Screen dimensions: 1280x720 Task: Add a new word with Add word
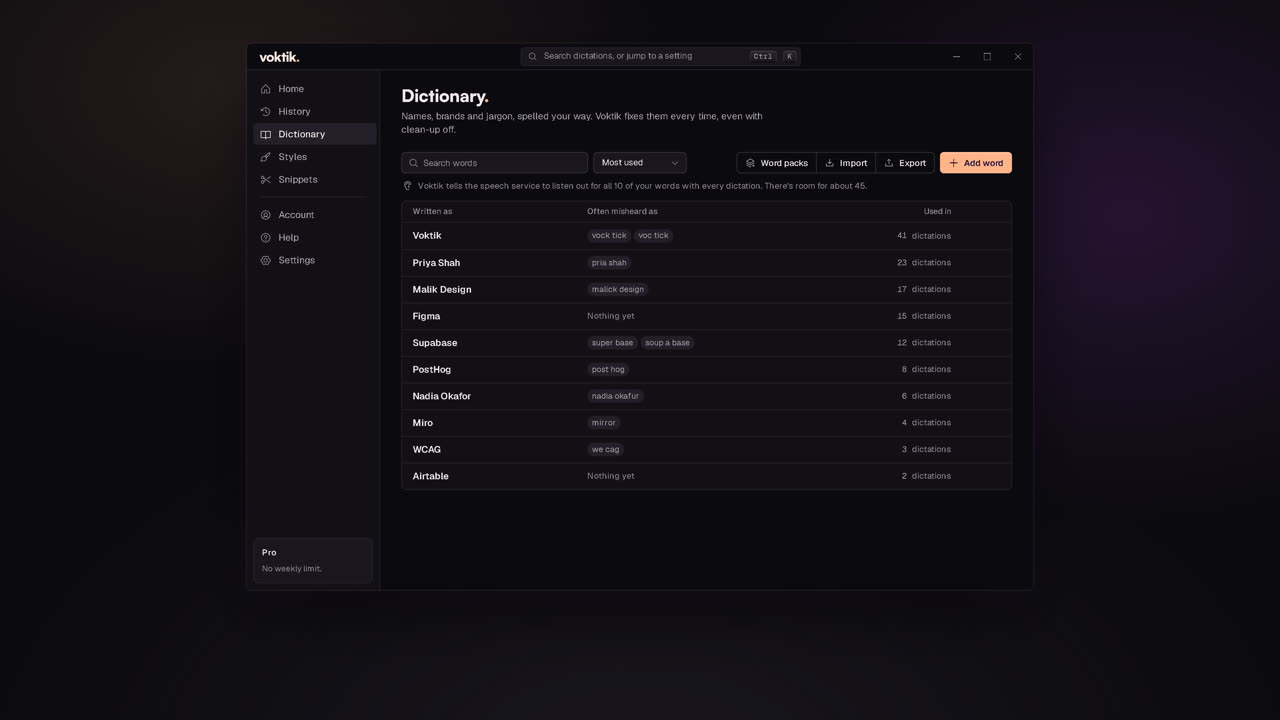[976, 163]
